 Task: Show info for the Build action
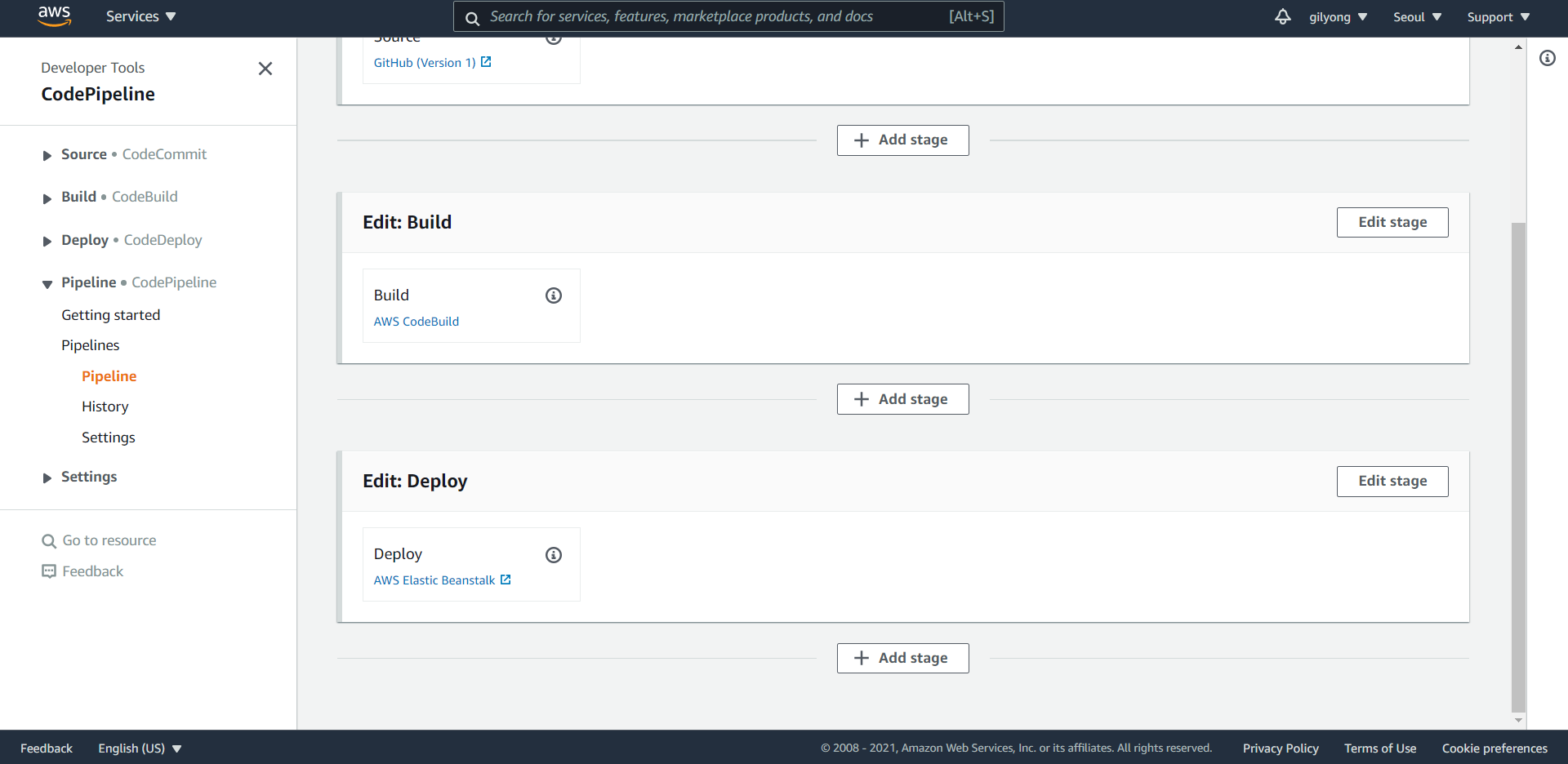(x=554, y=295)
